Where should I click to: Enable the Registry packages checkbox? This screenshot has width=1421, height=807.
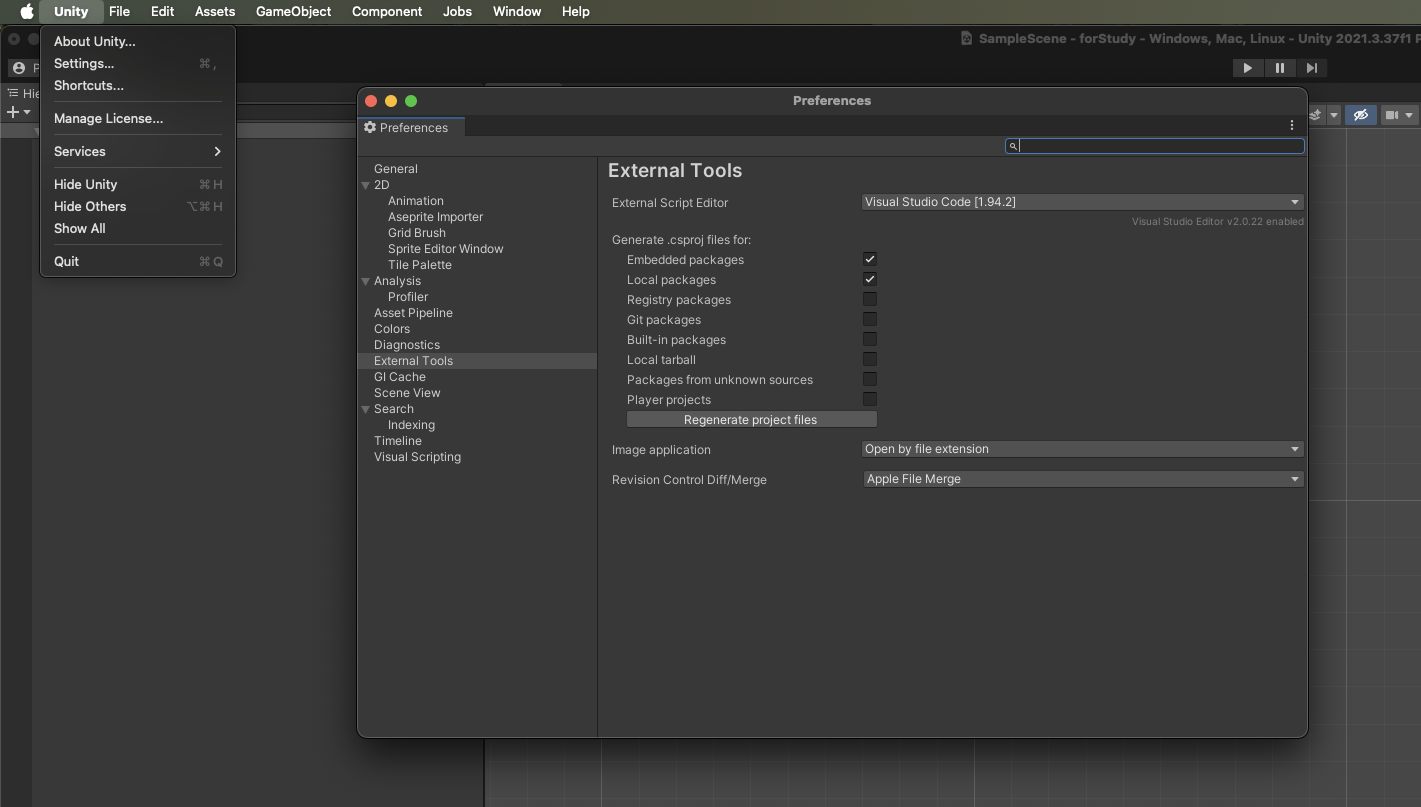tap(870, 299)
